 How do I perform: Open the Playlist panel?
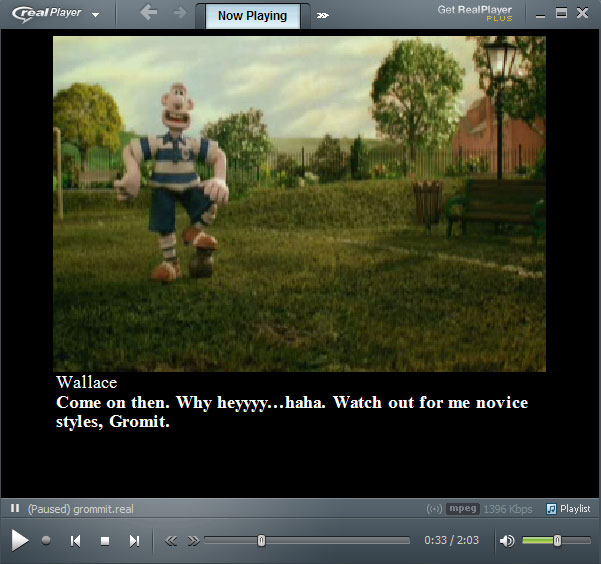(568, 509)
